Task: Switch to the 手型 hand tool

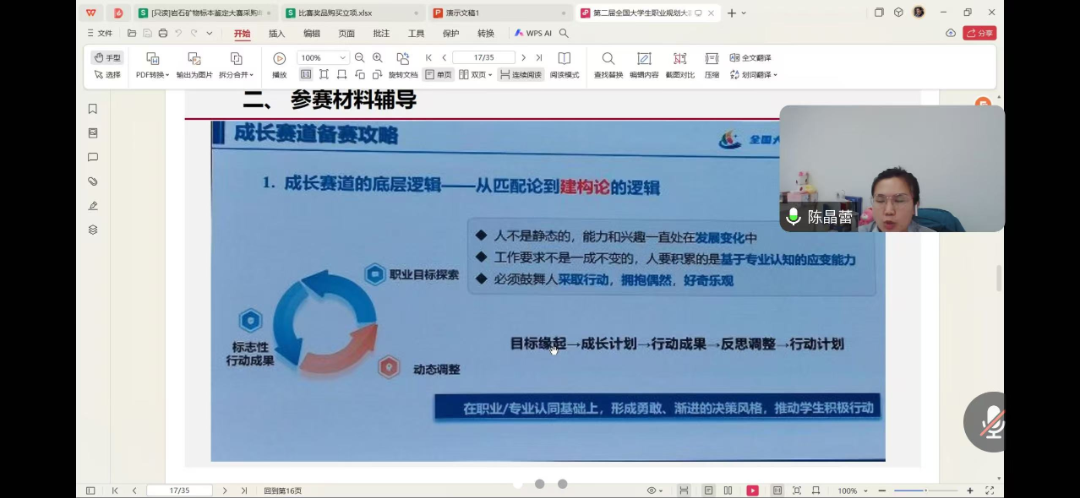Action: (107, 58)
